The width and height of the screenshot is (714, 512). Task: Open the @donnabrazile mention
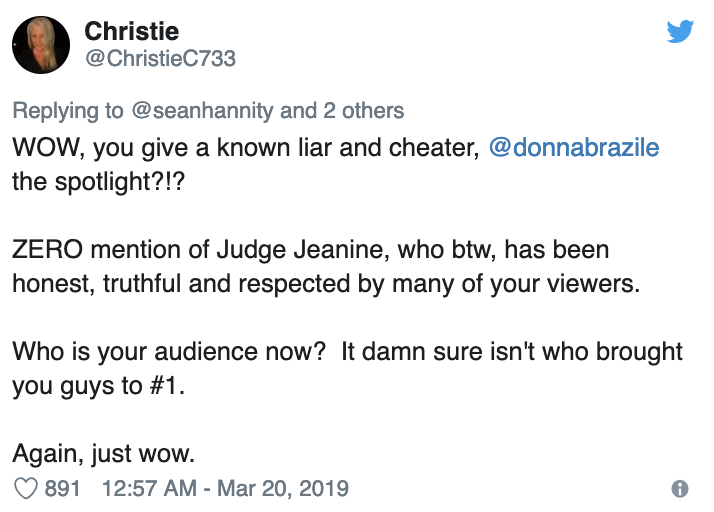[574, 148]
